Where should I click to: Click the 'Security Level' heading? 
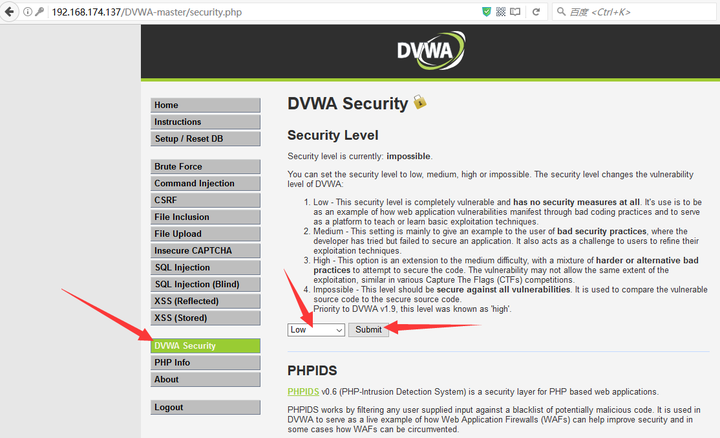click(333, 135)
